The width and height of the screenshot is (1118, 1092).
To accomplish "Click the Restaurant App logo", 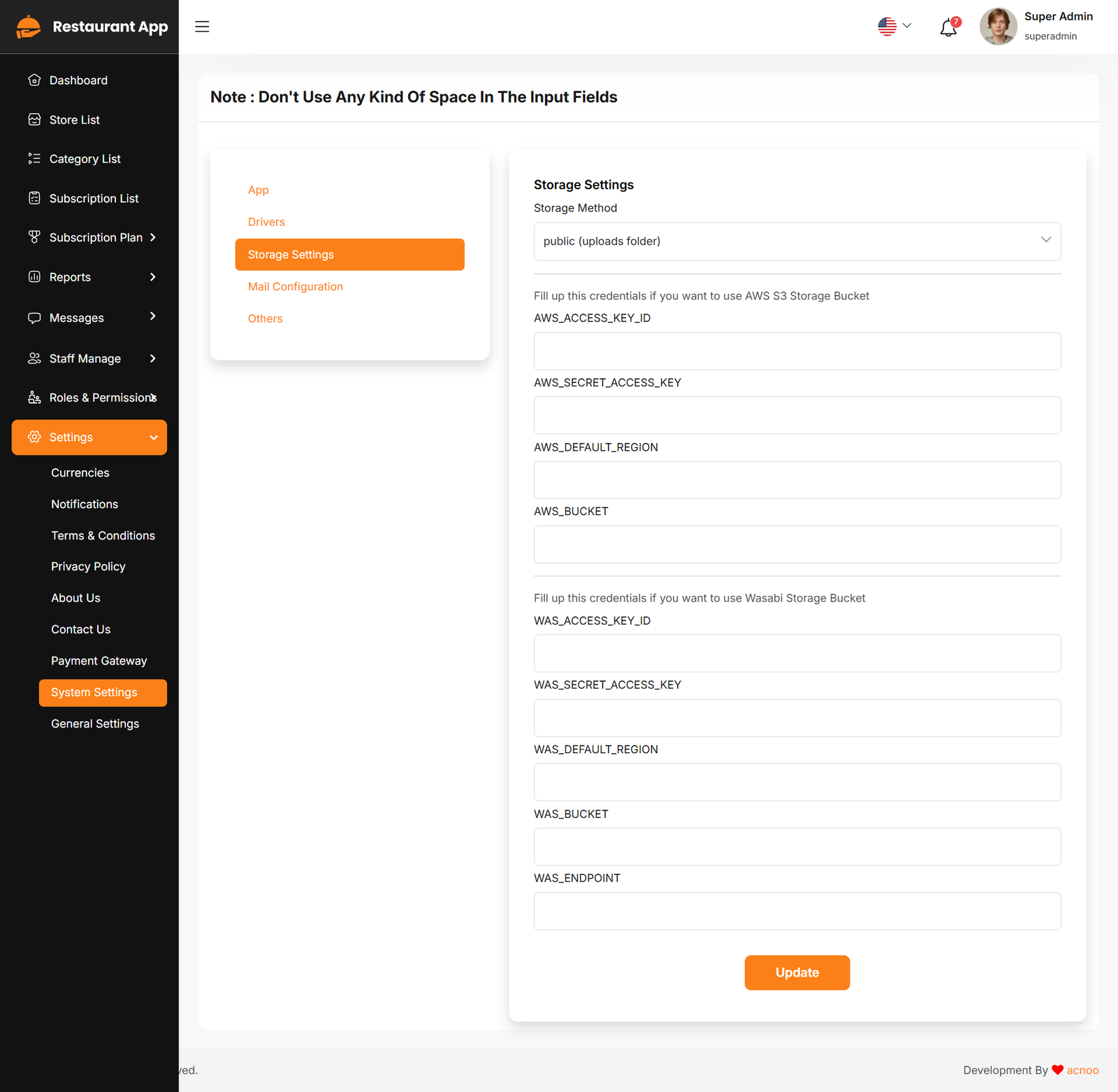I will point(92,27).
